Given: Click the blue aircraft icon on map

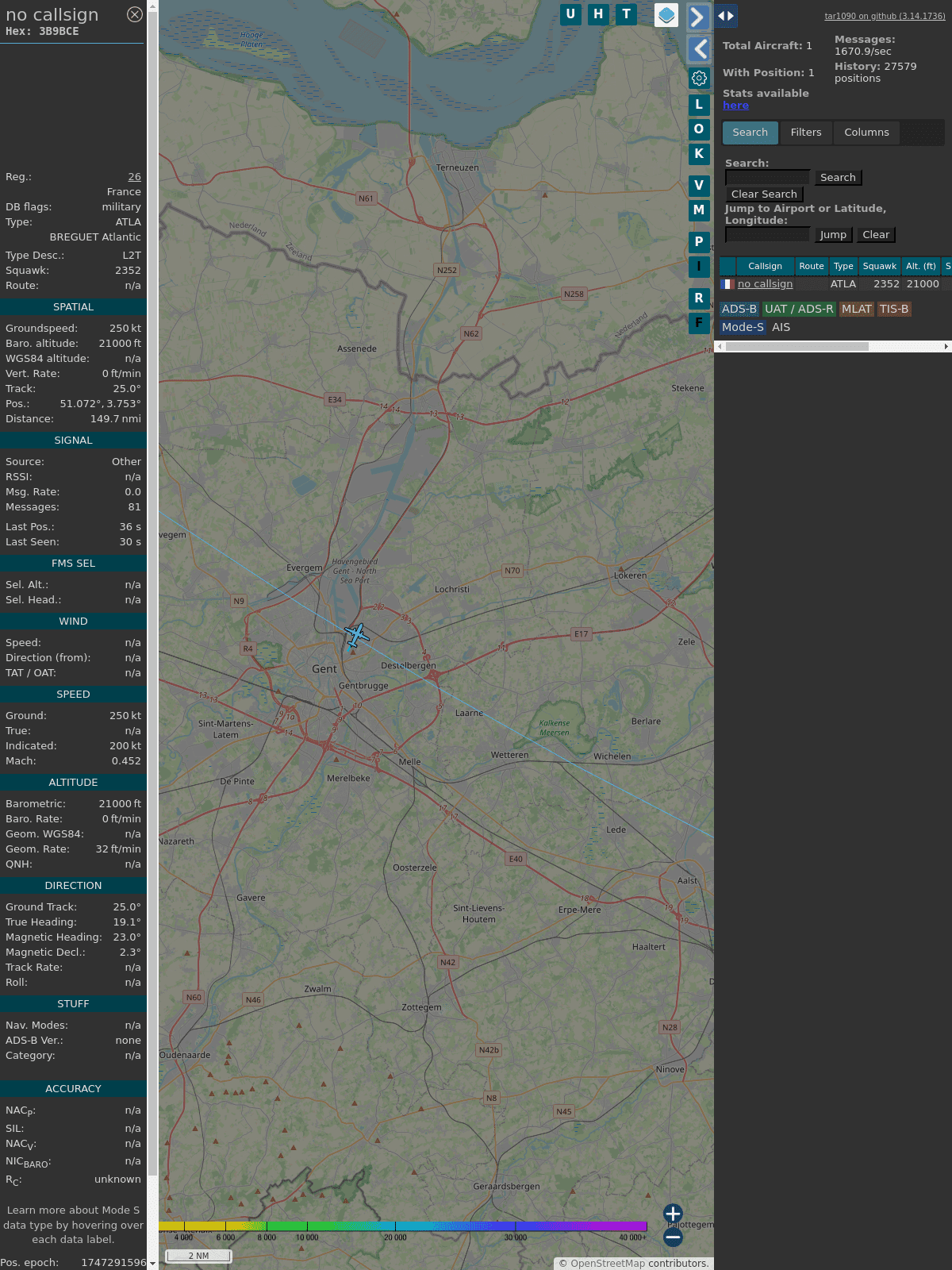Looking at the screenshot, I should [x=357, y=635].
